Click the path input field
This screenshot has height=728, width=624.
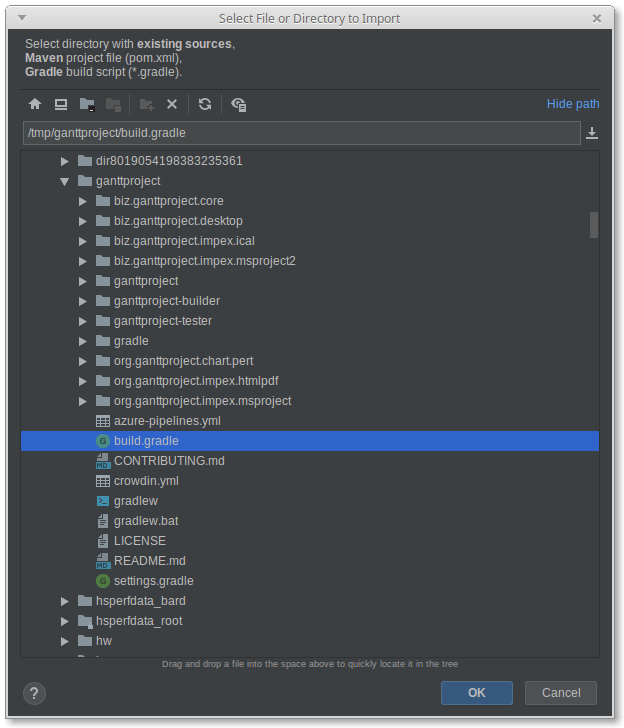[302, 133]
